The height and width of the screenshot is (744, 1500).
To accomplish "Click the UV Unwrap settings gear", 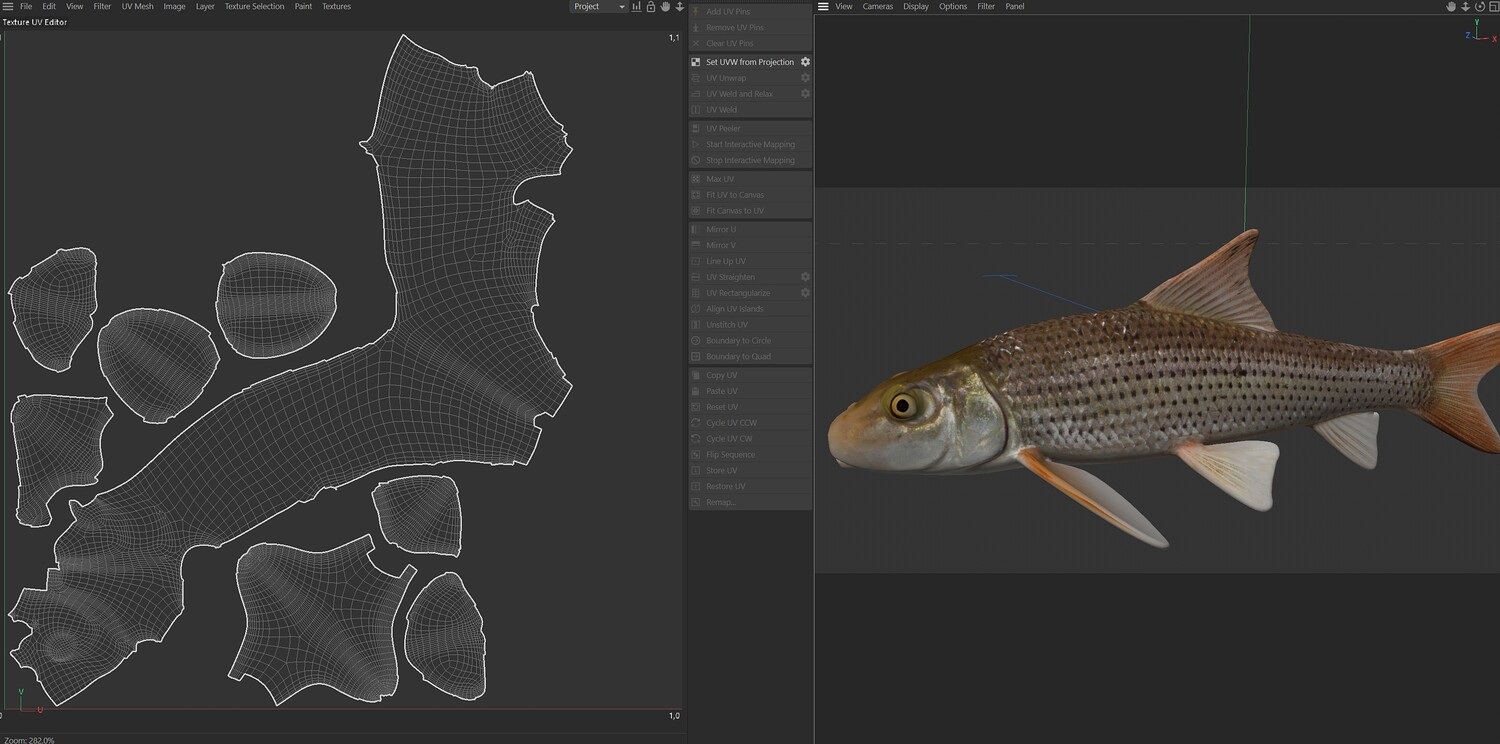I will pos(805,78).
